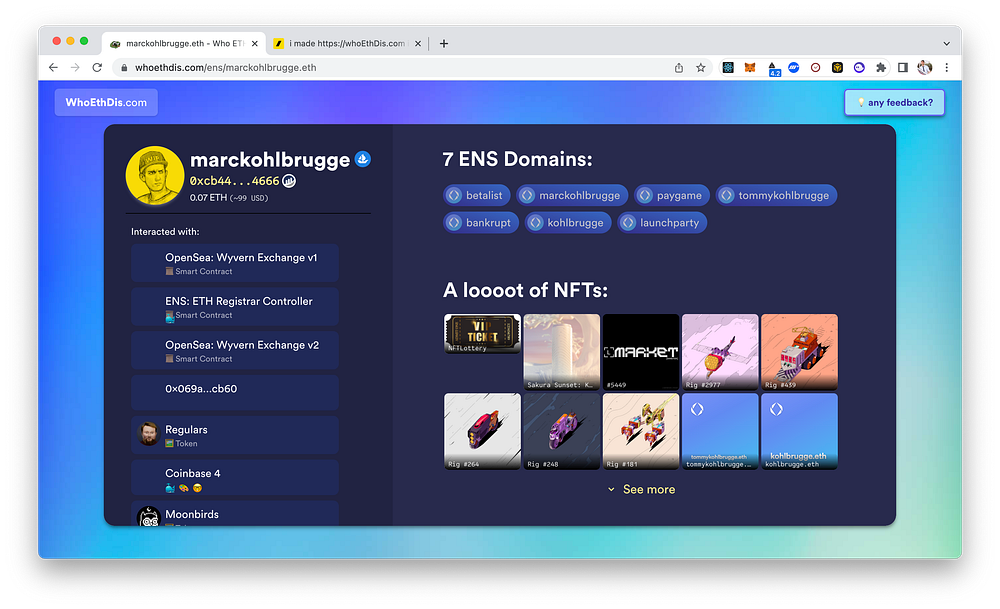Open the first teal extension icon

(x=728, y=68)
